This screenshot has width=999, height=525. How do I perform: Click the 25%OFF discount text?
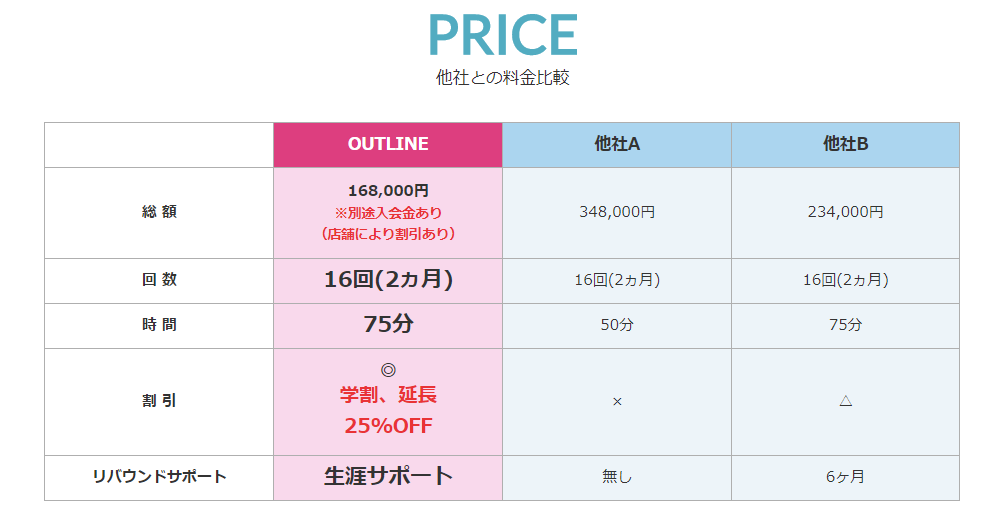tap(388, 425)
